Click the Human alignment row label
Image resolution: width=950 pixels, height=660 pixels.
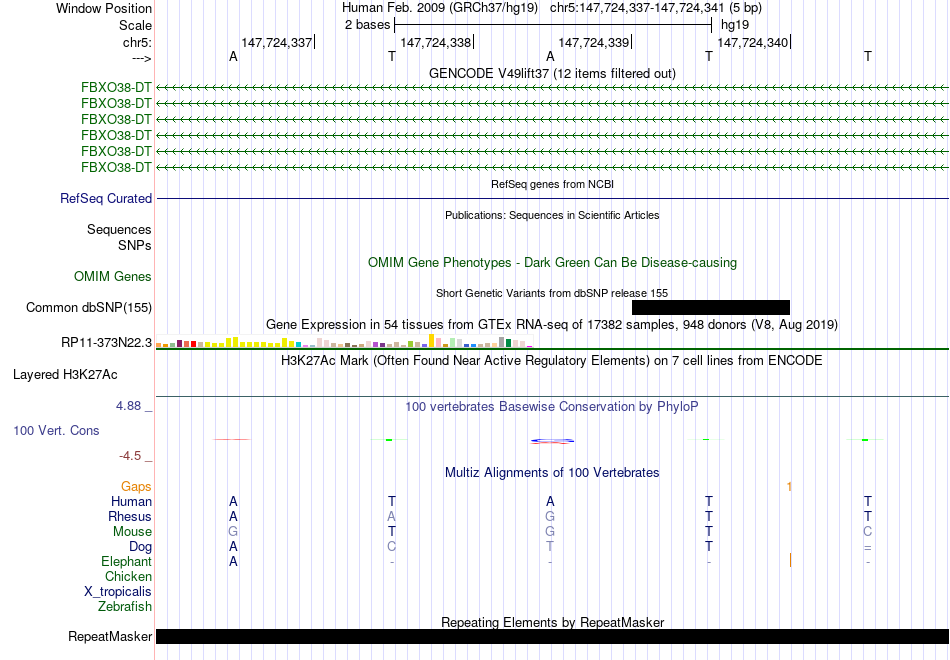(131, 501)
